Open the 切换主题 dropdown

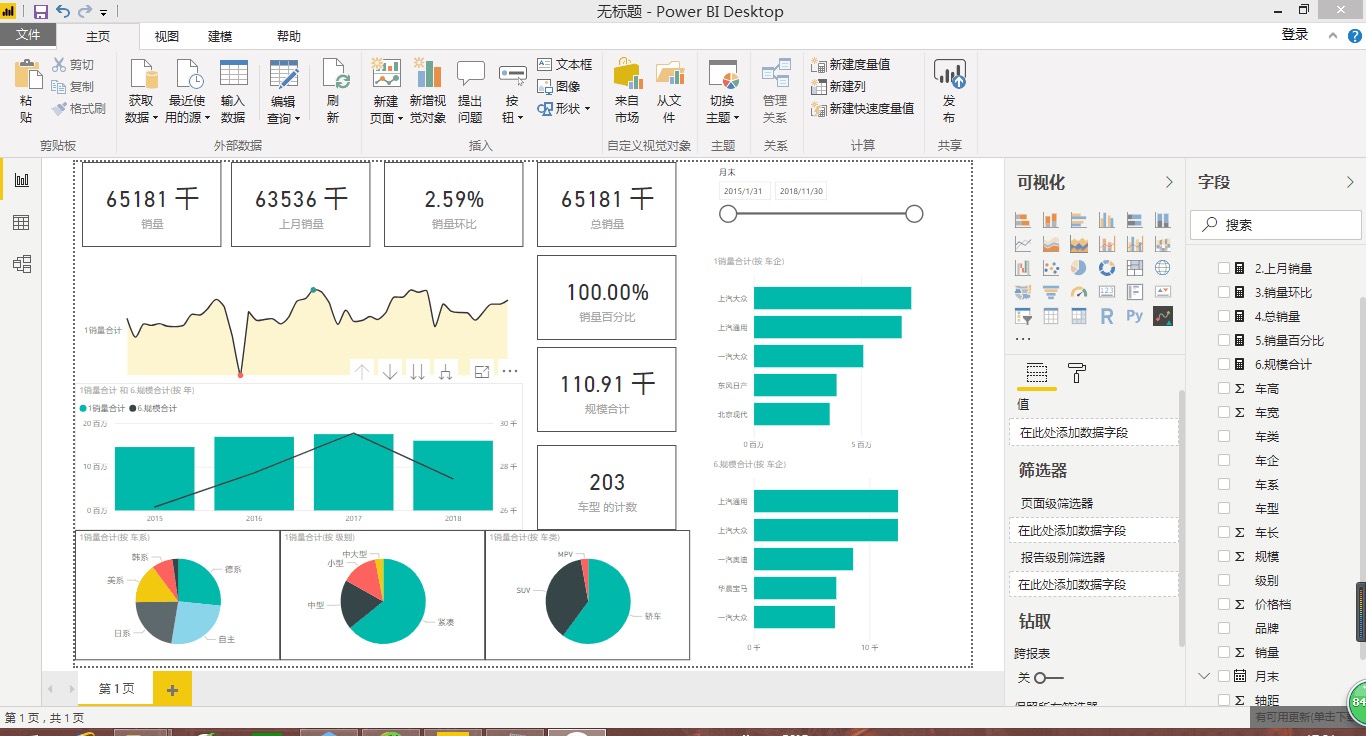coord(722,92)
